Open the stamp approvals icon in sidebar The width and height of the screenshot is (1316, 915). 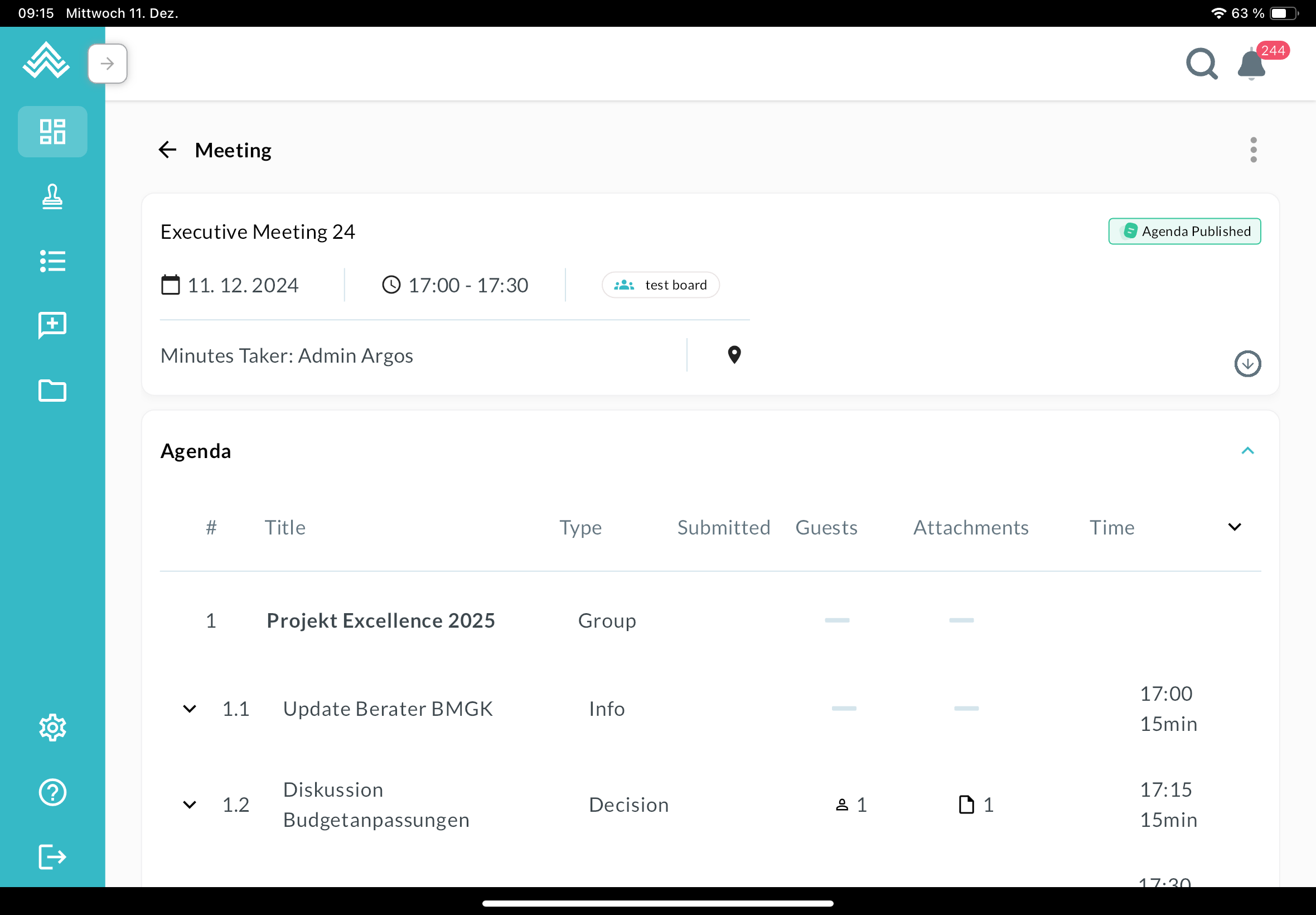point(52,196)
